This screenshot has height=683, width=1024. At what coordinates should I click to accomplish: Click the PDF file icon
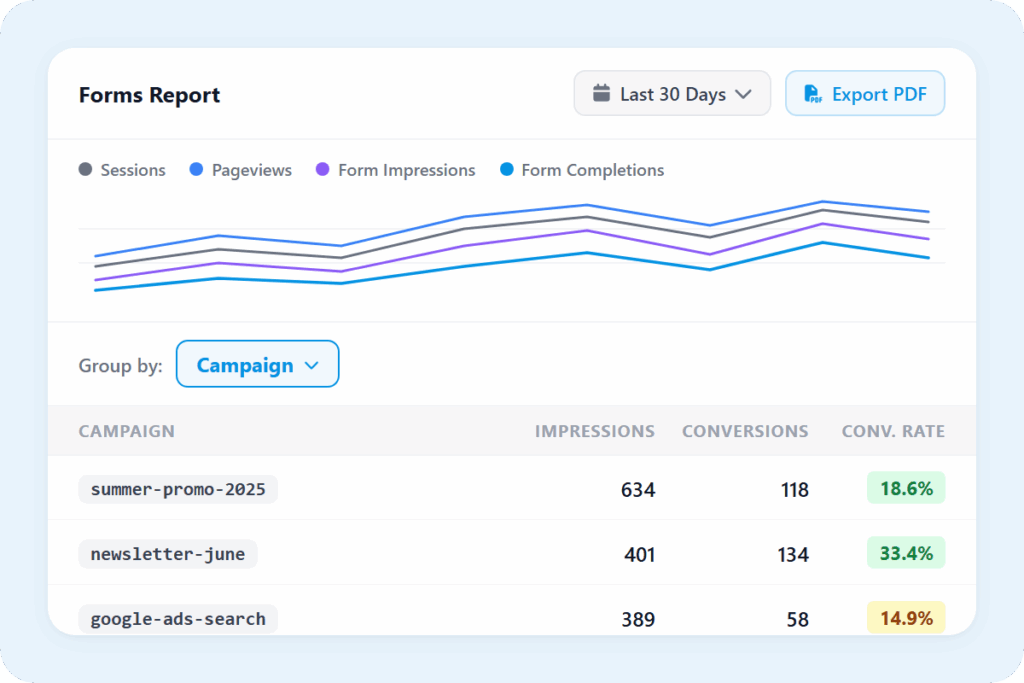click(813, 94)
